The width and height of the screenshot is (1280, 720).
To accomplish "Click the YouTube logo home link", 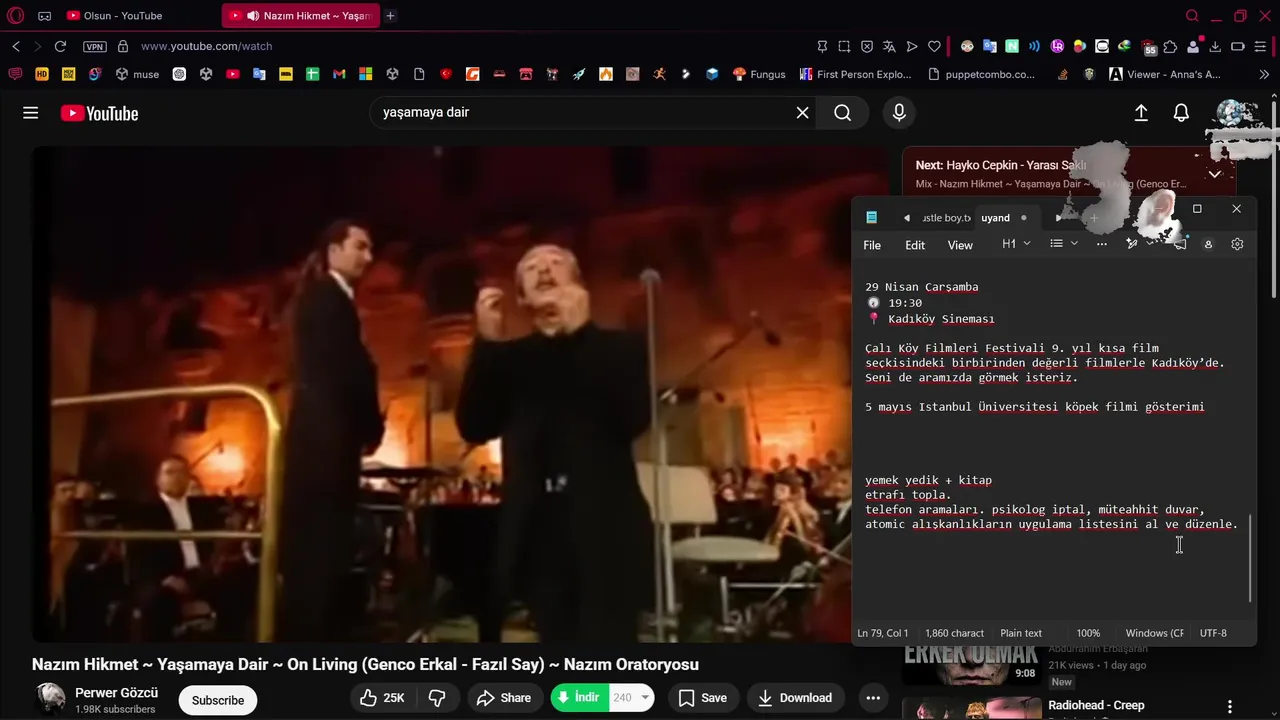I will pyautogui.click(x=99, y=113).
